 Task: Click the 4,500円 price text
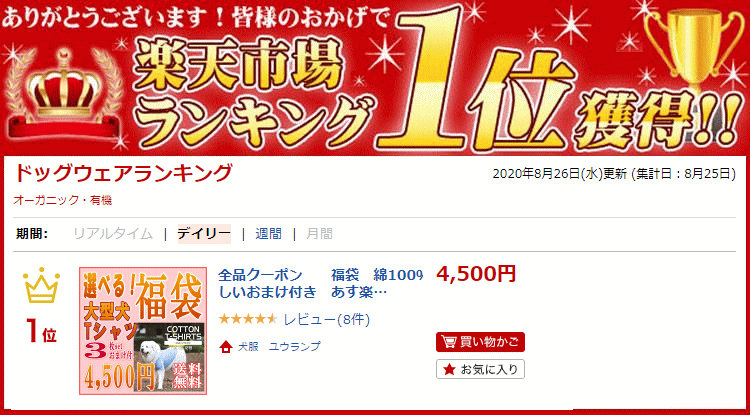click(x=476, y=274)
